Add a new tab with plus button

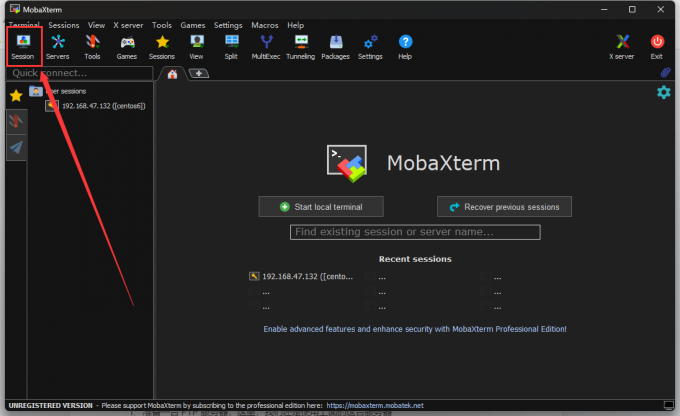pyautogui.click(x=199, y=74)
